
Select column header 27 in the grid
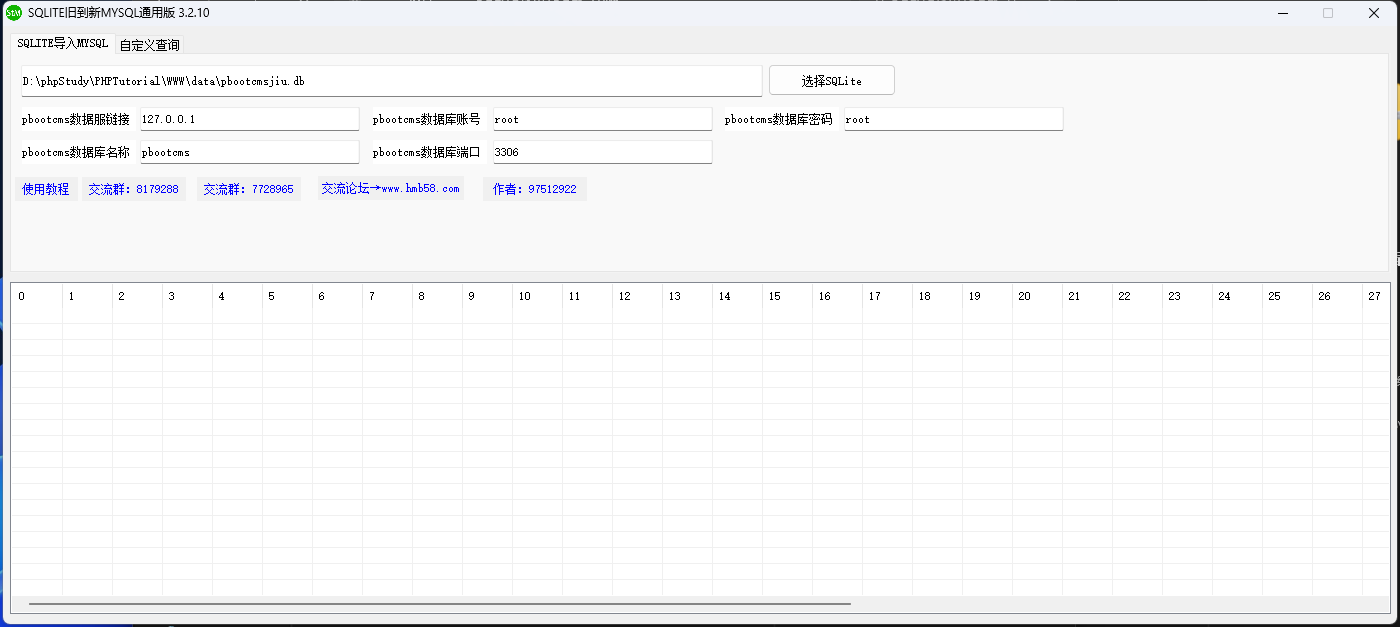point(1375,296)
